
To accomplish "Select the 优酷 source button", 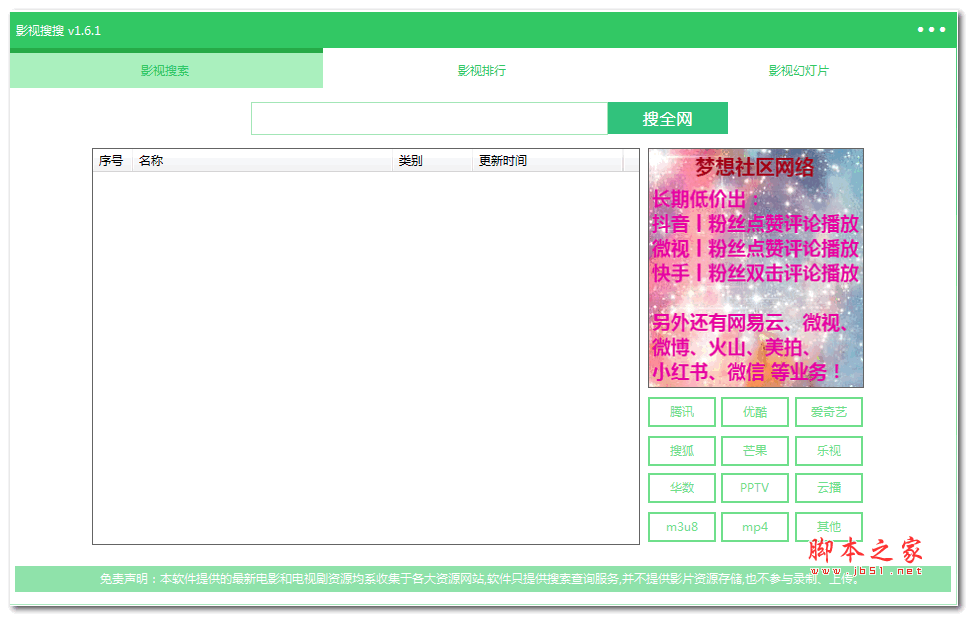I will click(x=755, y=412).
